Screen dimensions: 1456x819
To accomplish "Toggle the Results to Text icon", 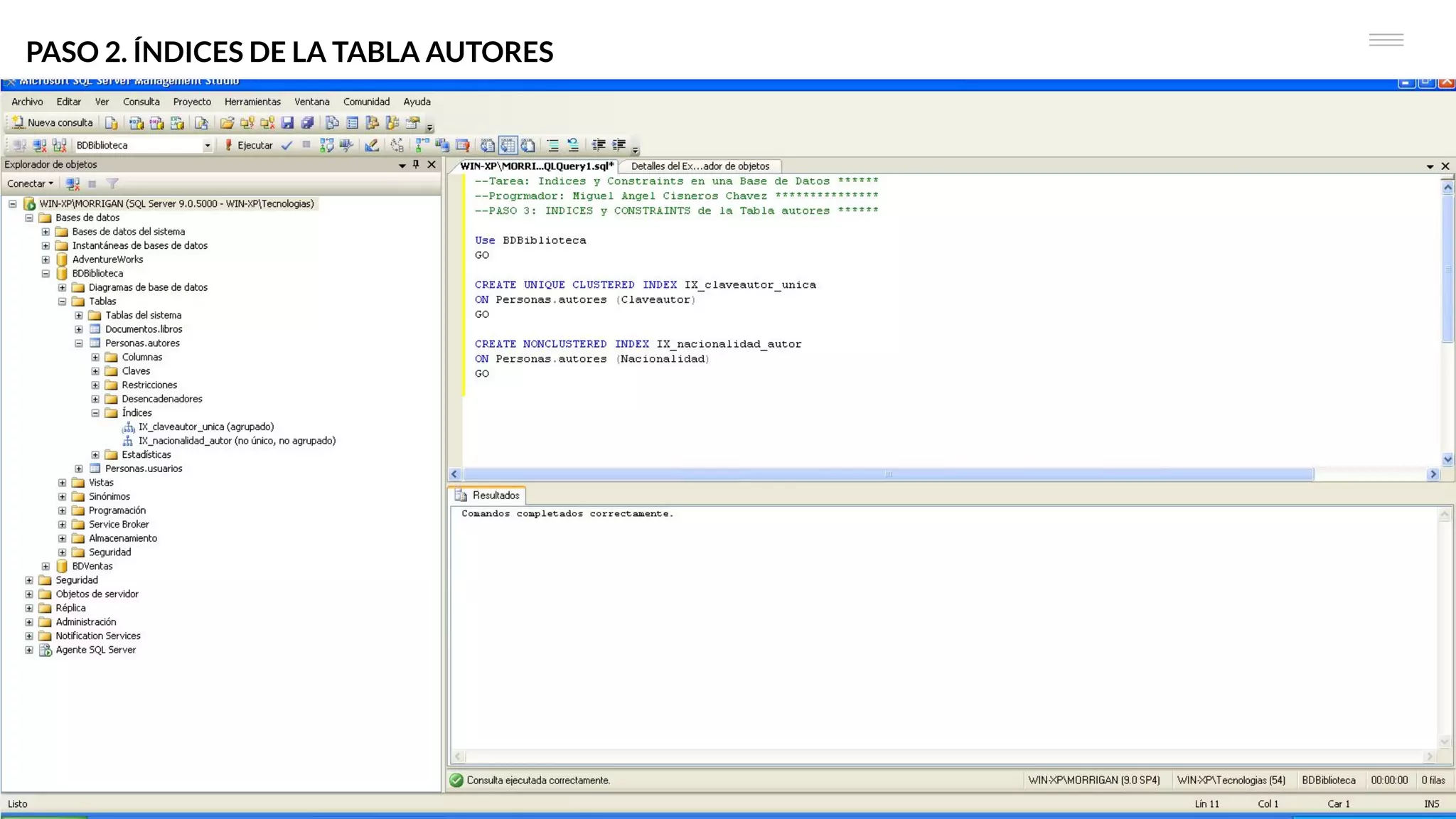I will 488,146.
